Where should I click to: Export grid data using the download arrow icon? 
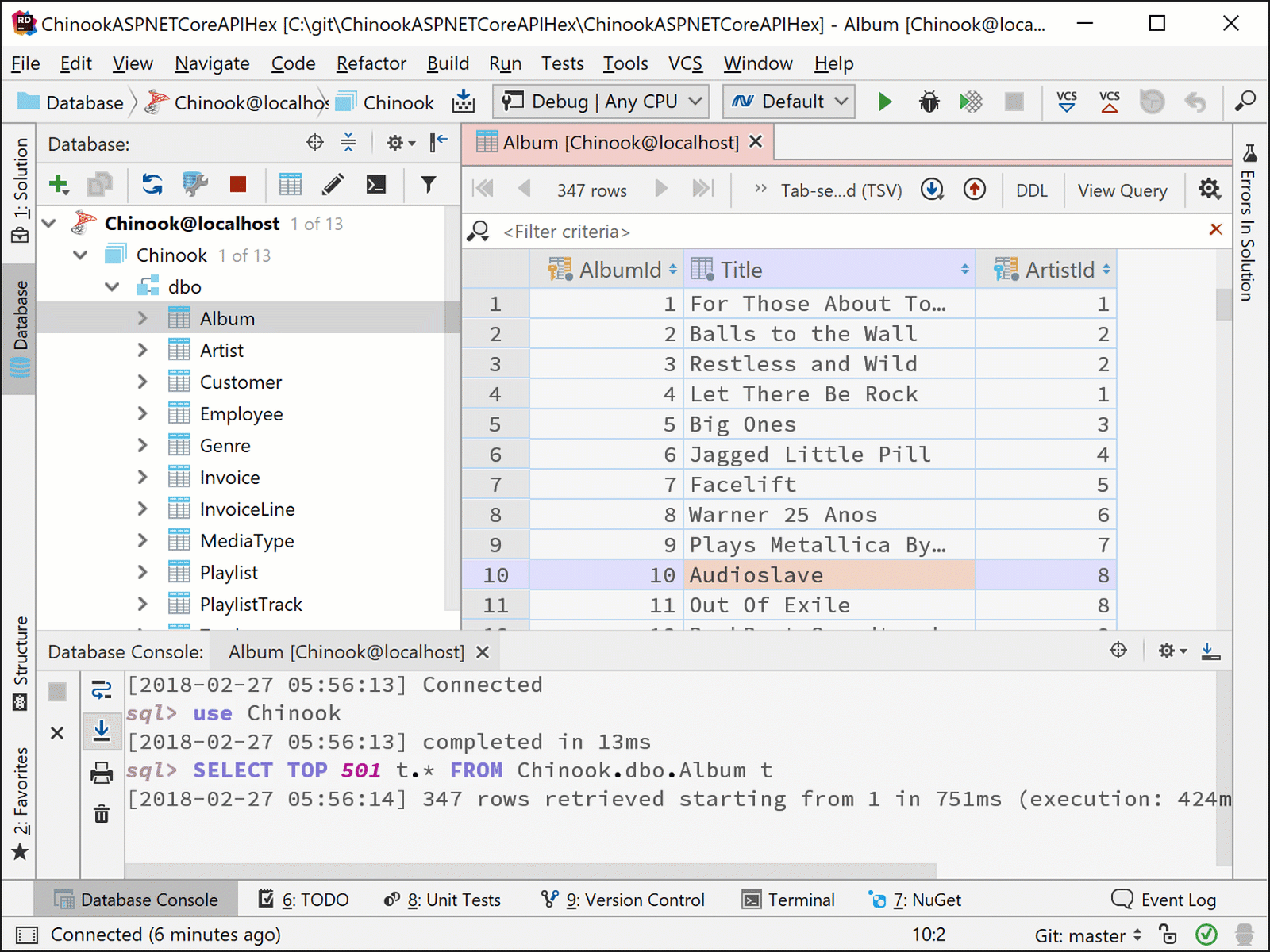pos(931,190)
